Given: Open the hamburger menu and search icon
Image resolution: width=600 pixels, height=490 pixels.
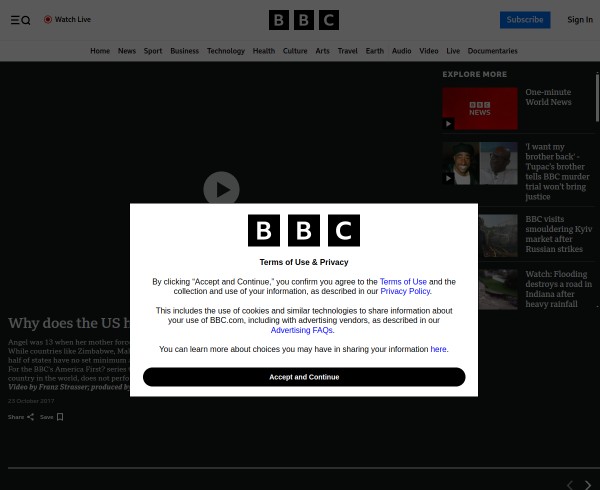Looking at the screenshot, I should 20,20.
